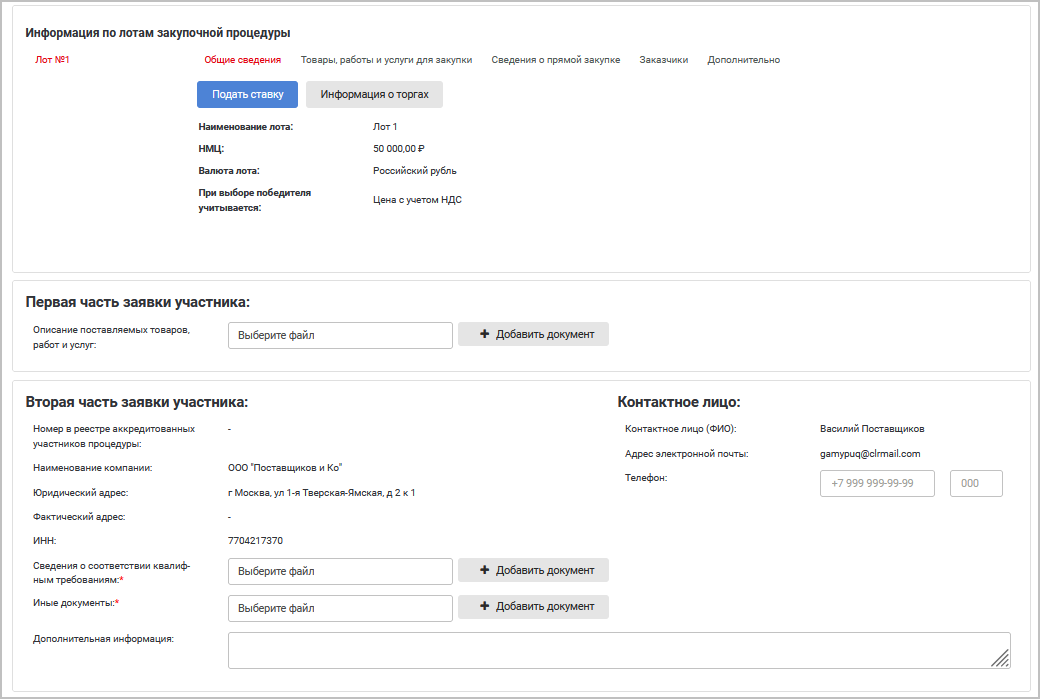
Task: Grab the resize handle of the Дополнительная информация textarea
Action: click(x=1000, y=657)
